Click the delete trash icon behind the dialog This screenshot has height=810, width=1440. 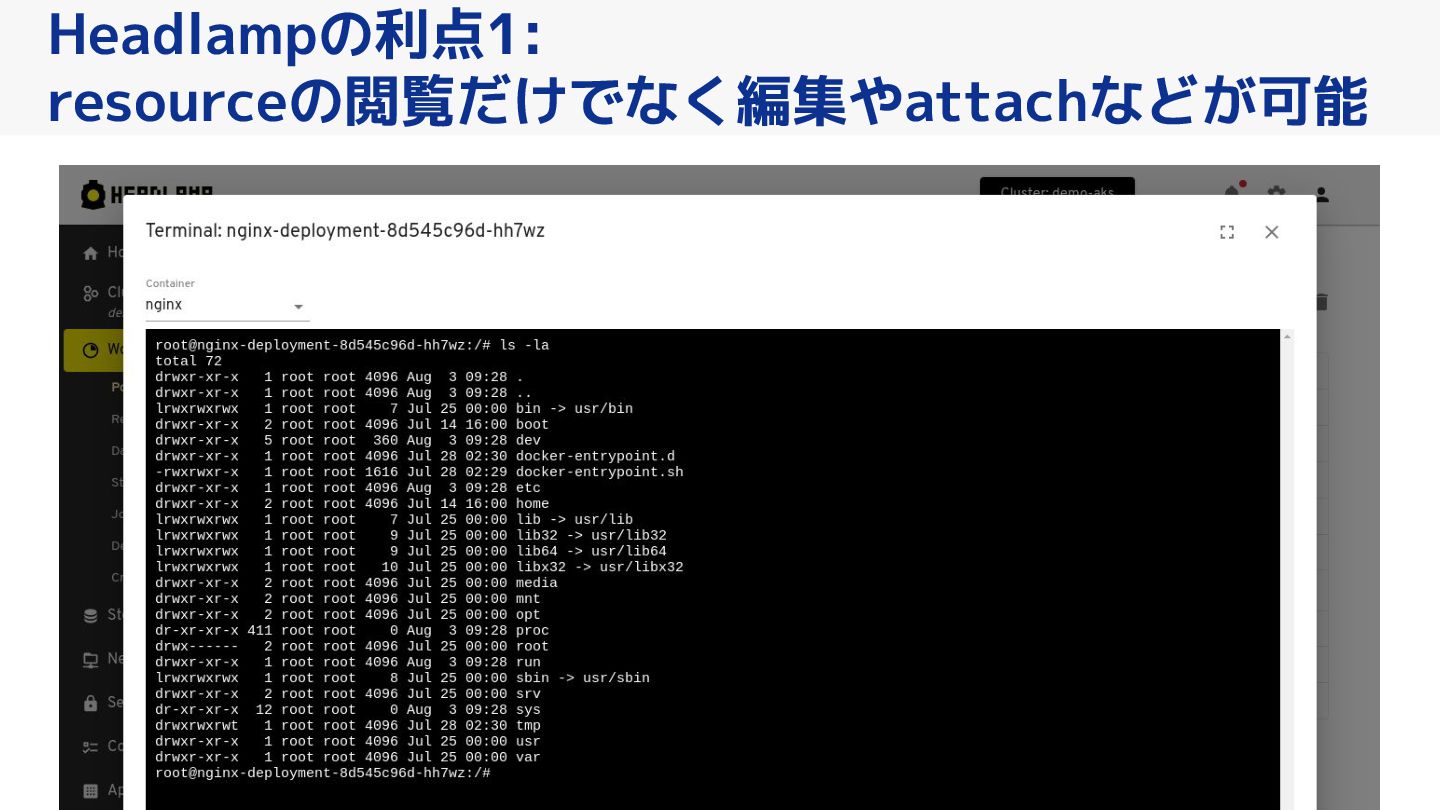click(x=1322, y=301)
